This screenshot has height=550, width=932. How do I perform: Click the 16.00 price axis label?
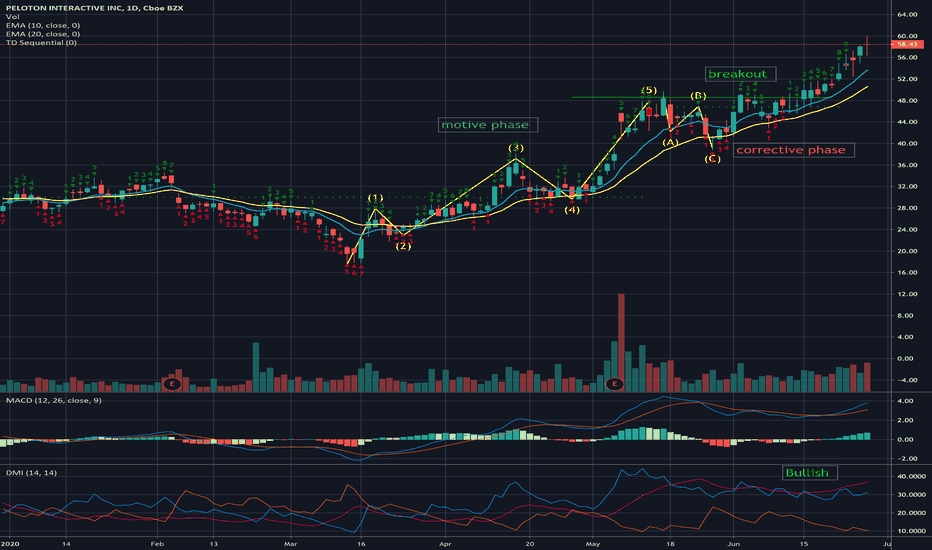tap(907, 273)
